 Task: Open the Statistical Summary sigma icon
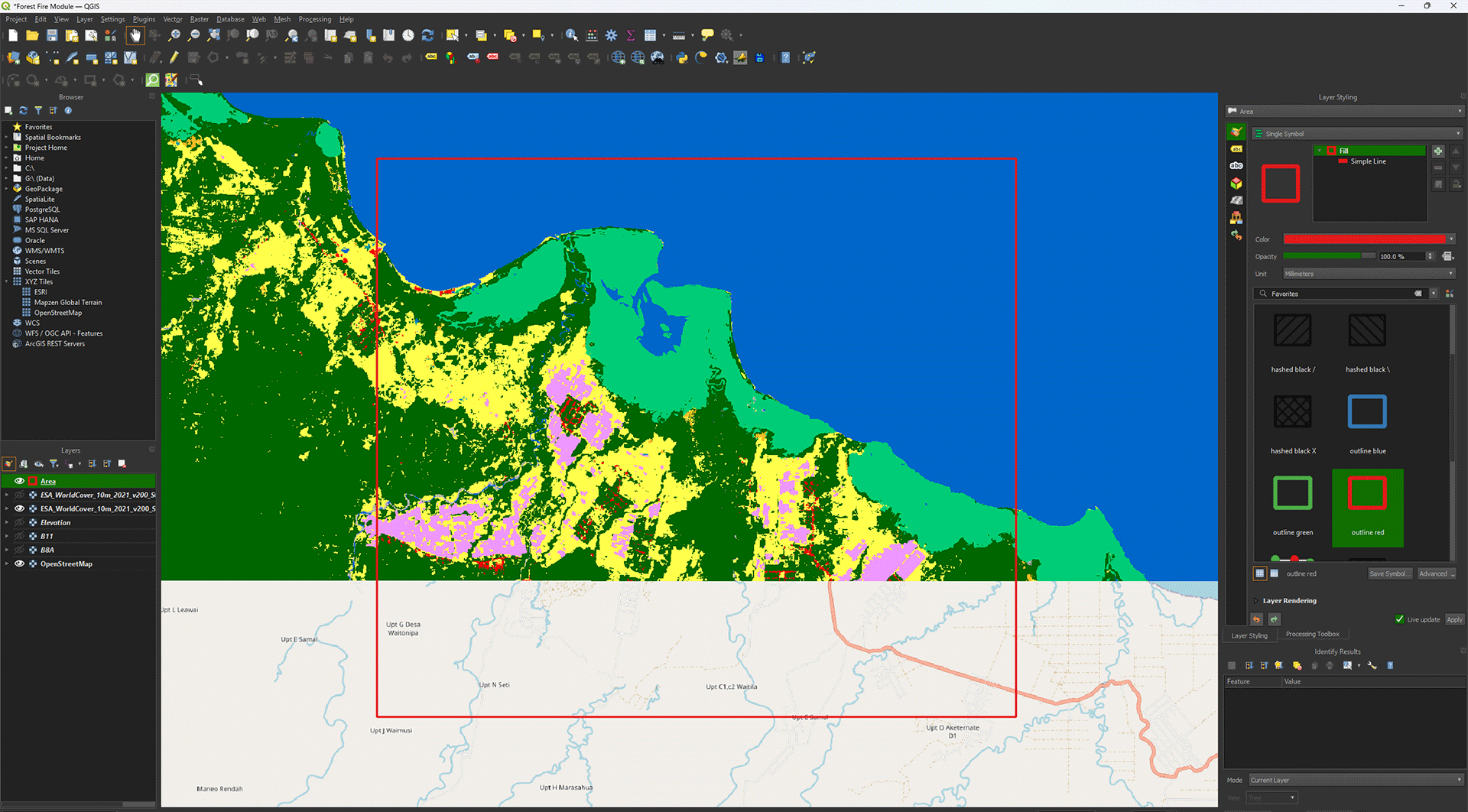(630, 35)
